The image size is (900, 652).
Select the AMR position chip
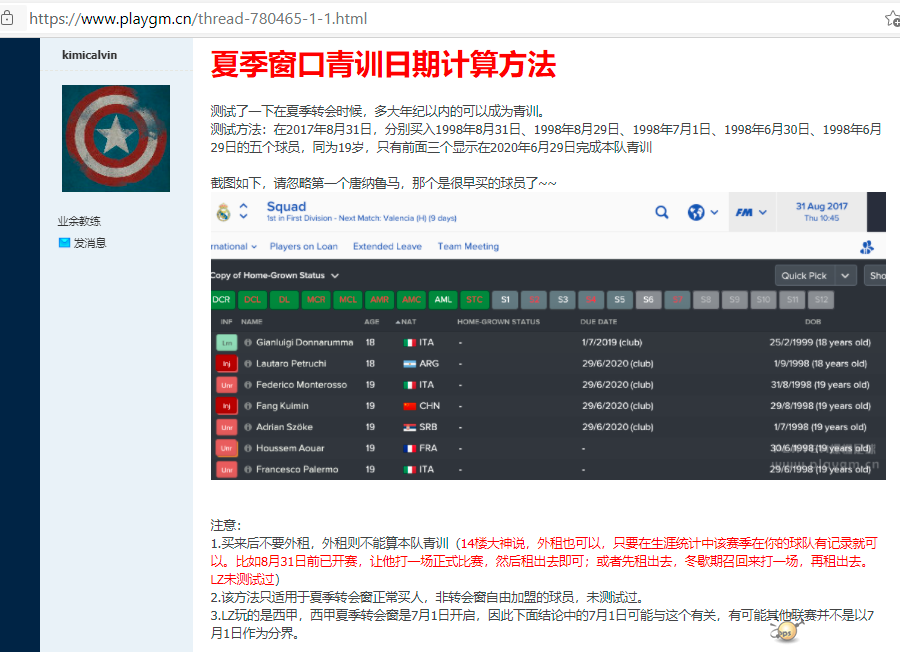coord(379,300)
